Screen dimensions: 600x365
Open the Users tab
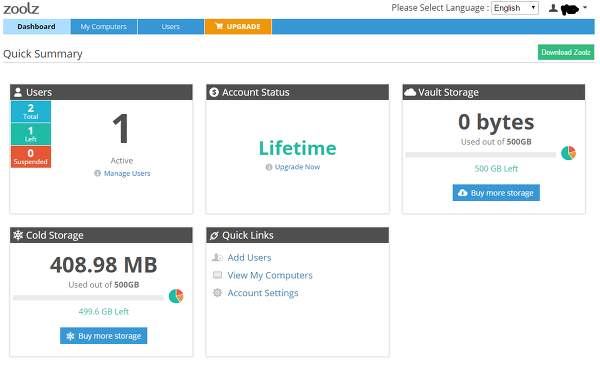coord(171,26)
